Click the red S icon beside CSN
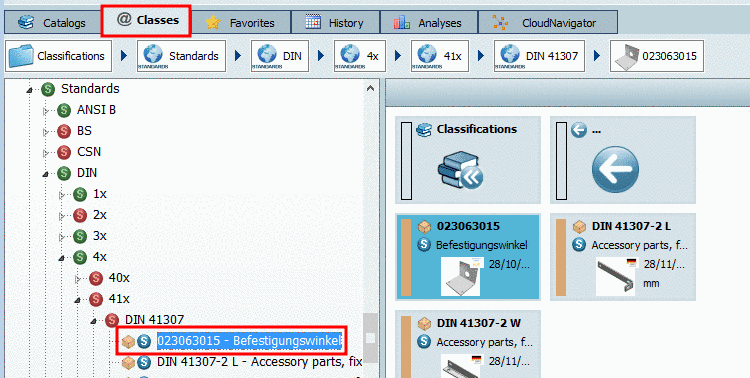 (64, 153)
